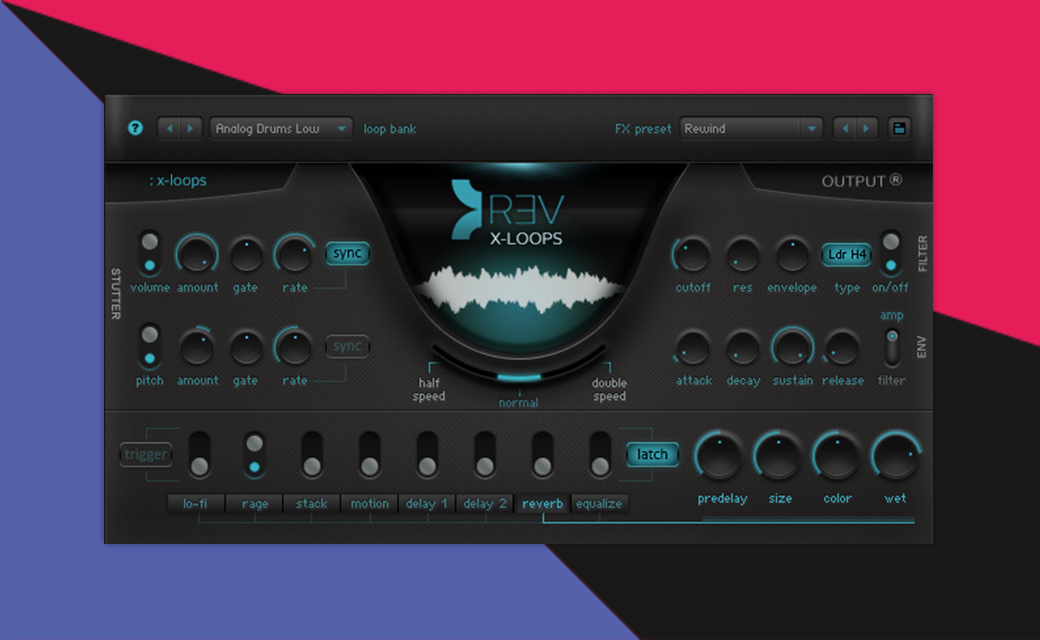Click the reverb color knob
Image resolution: width=1040 pixels, height=640 pixels.
(837, 457)
